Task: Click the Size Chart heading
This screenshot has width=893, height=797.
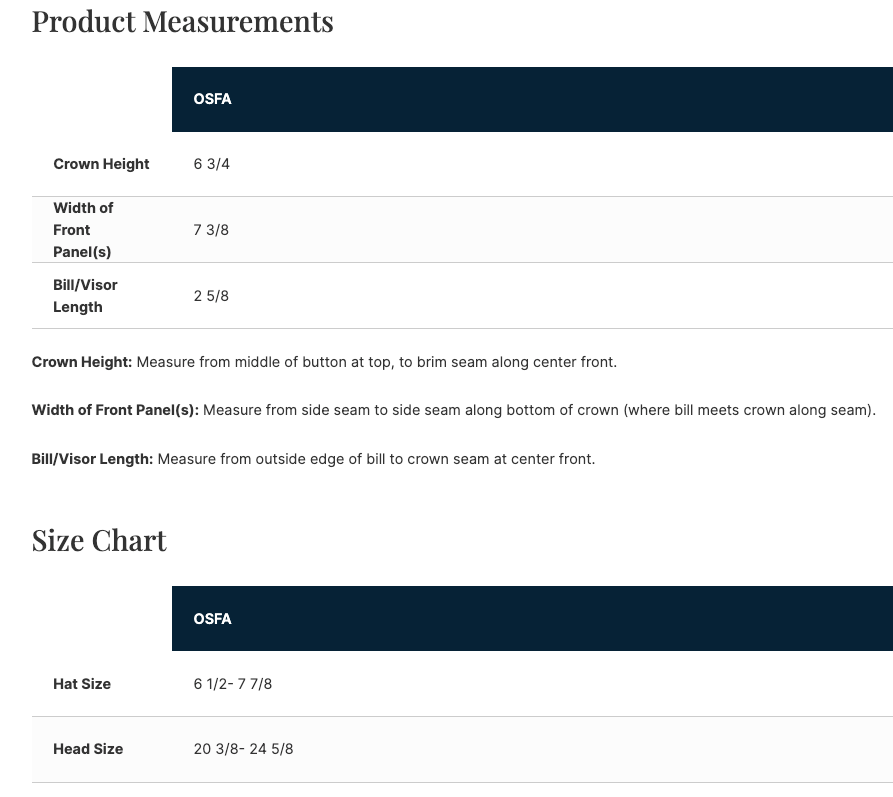Action: click(99, 540)
